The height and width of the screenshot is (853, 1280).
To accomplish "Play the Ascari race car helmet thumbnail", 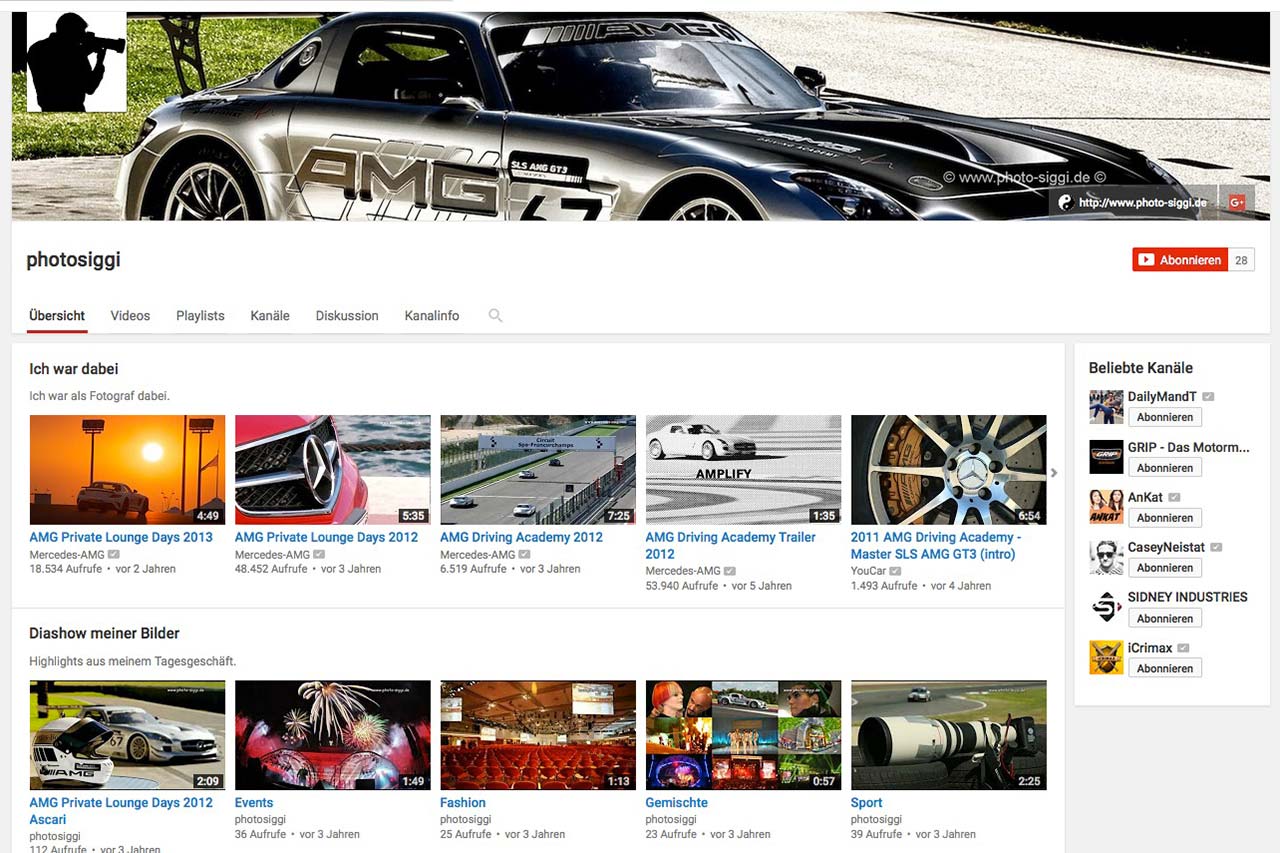I will coord(127,735).
